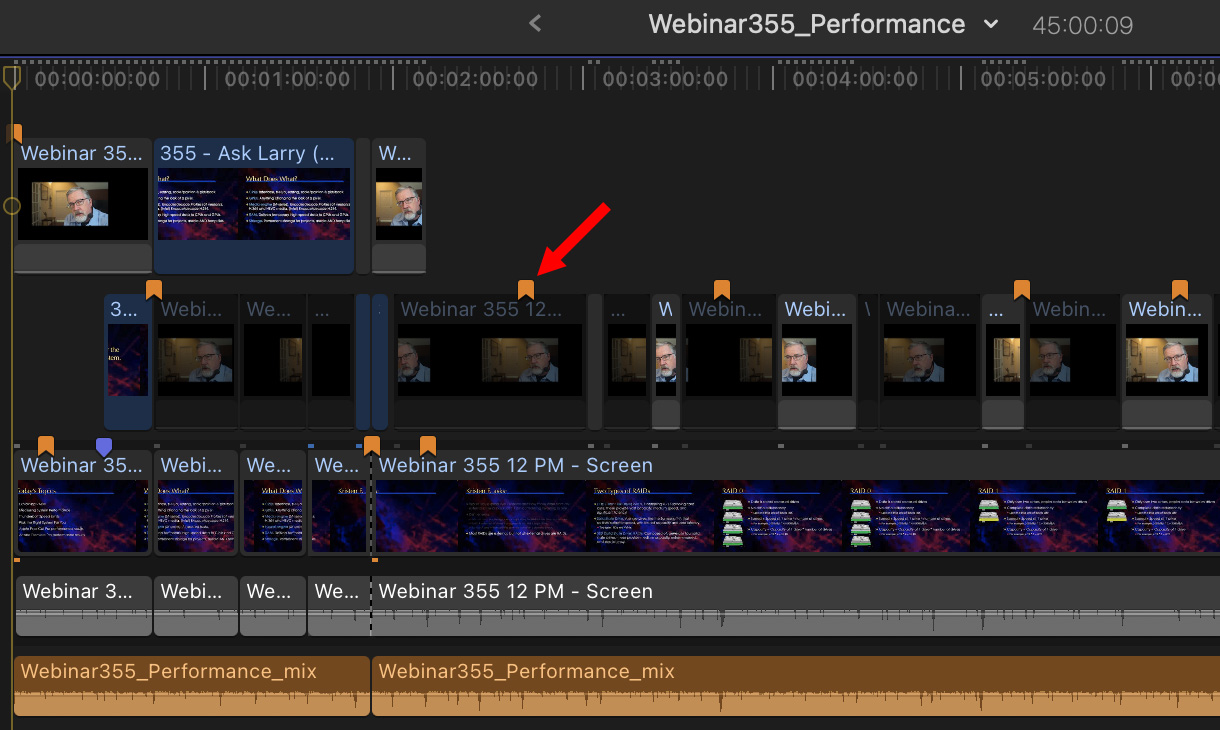1220x730 pixels.
Task: Select the Webinar 355 12 PM - Screen video clip
Action: pos(795,510)
